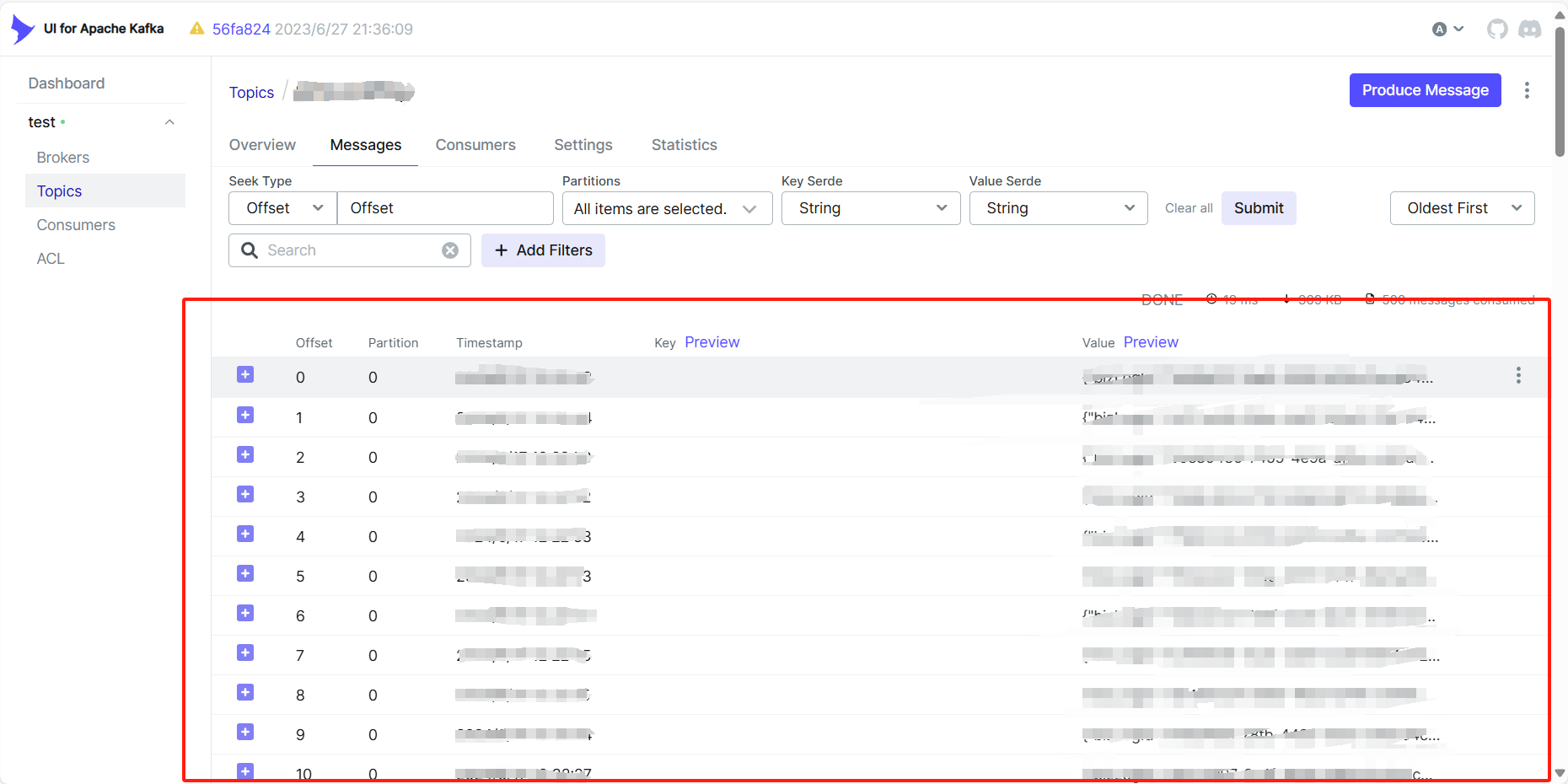Open ACL in sidebar
The width and height of the screenshot is (1568, 784).
click(51, 259)
